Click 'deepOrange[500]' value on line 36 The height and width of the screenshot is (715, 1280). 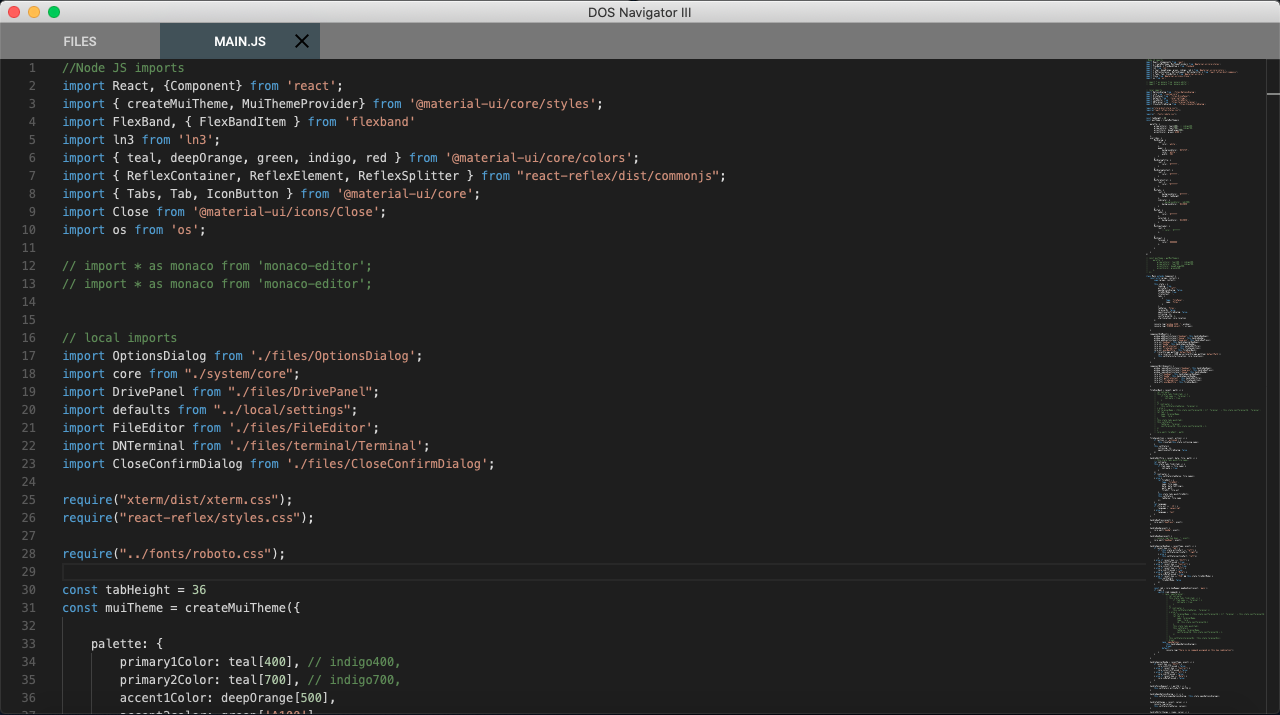275,698
